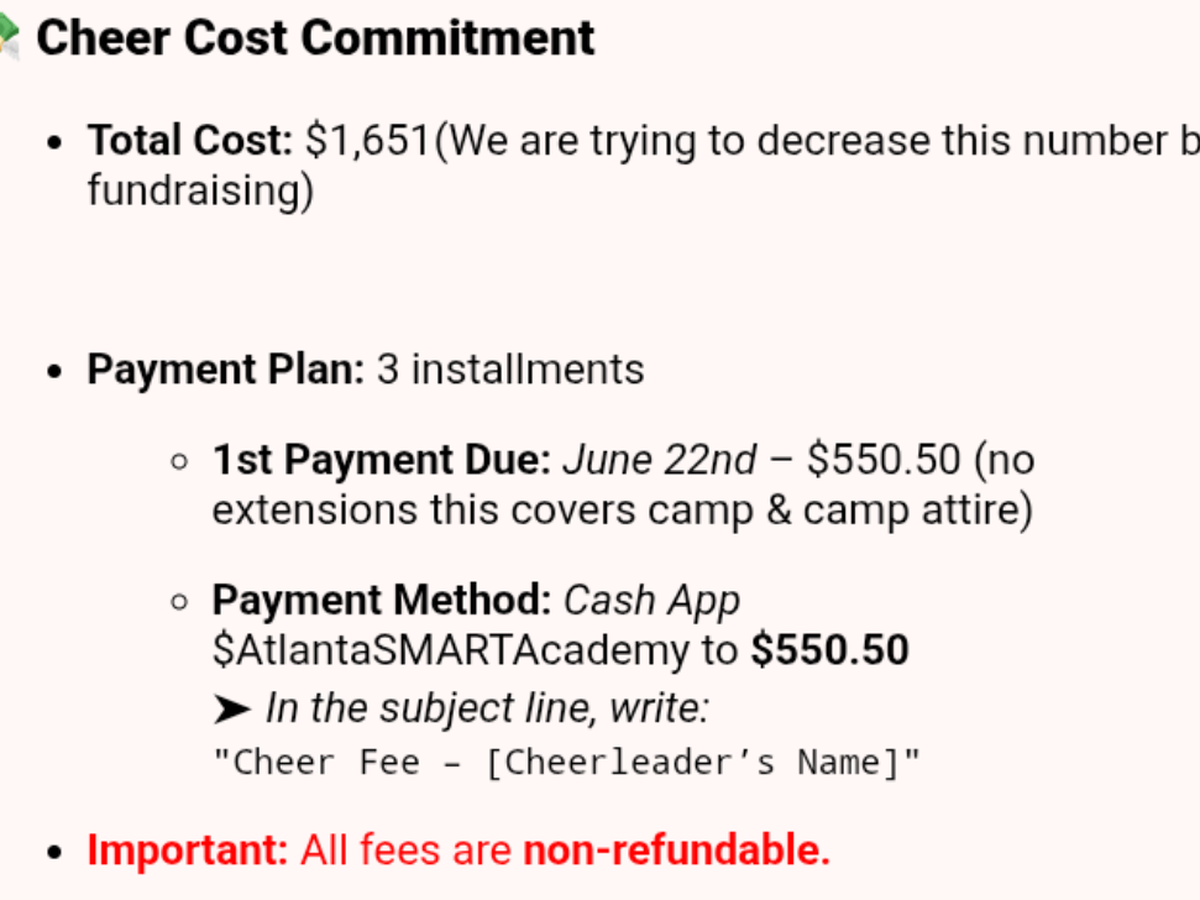Select the italic "June 22nd" date
The height and width of the screenshot is (900, 1200).
click(x=660, y=460)
